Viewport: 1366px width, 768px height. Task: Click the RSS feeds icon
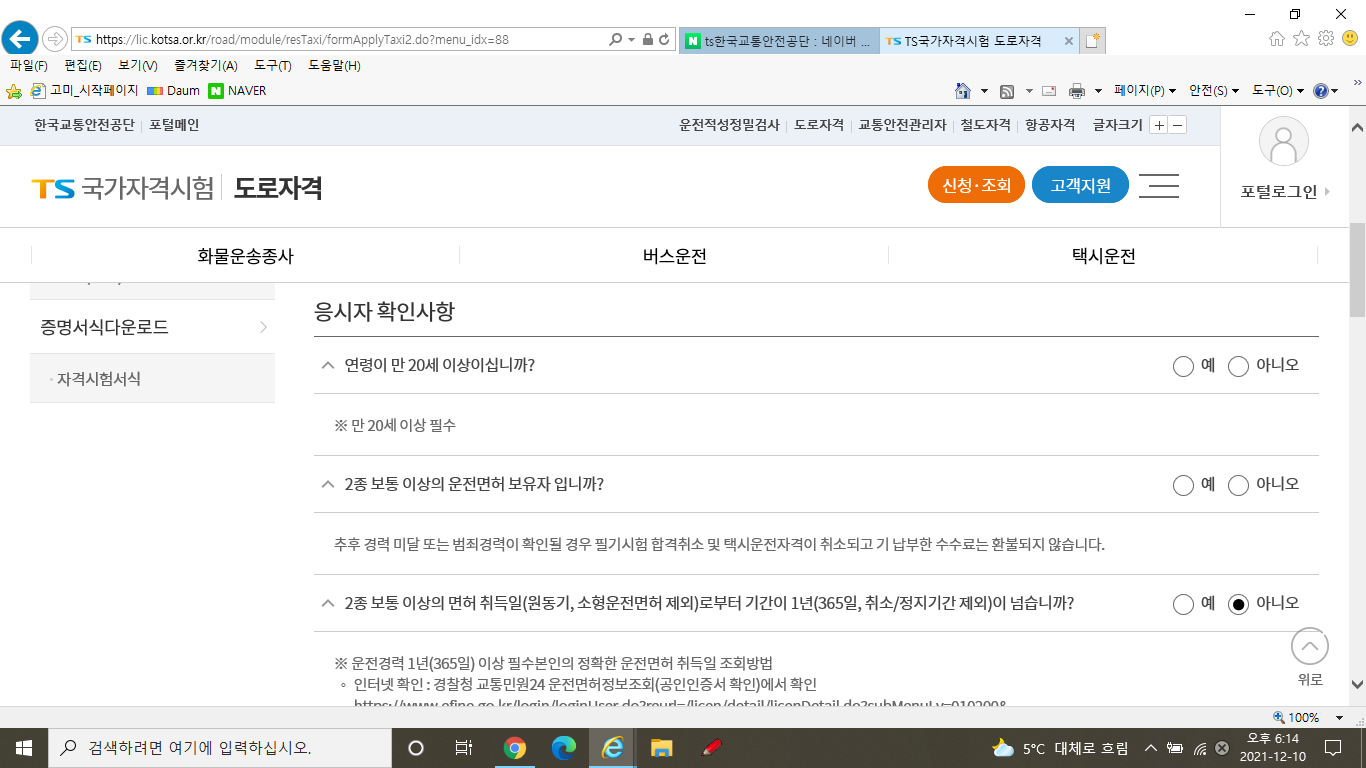(x=1008, y=91)
